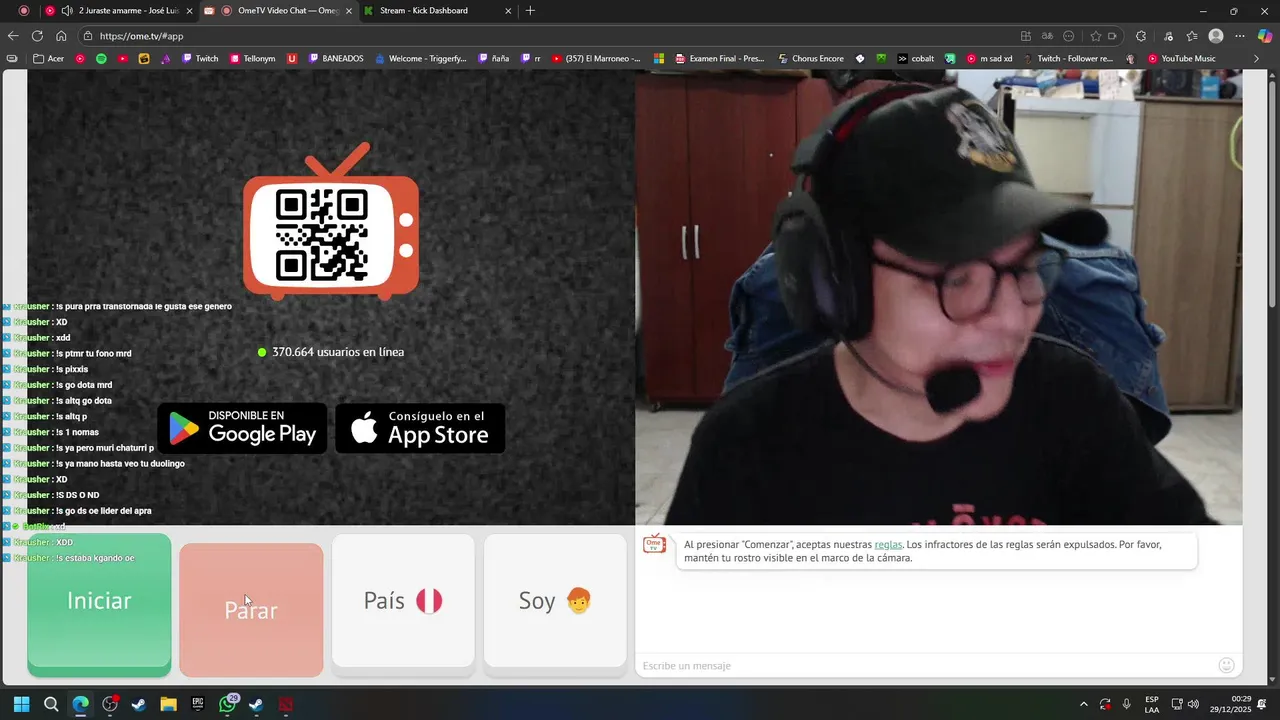Open the Favorites list button
The image size is (1280, 720).
[x=1192, y=36]
